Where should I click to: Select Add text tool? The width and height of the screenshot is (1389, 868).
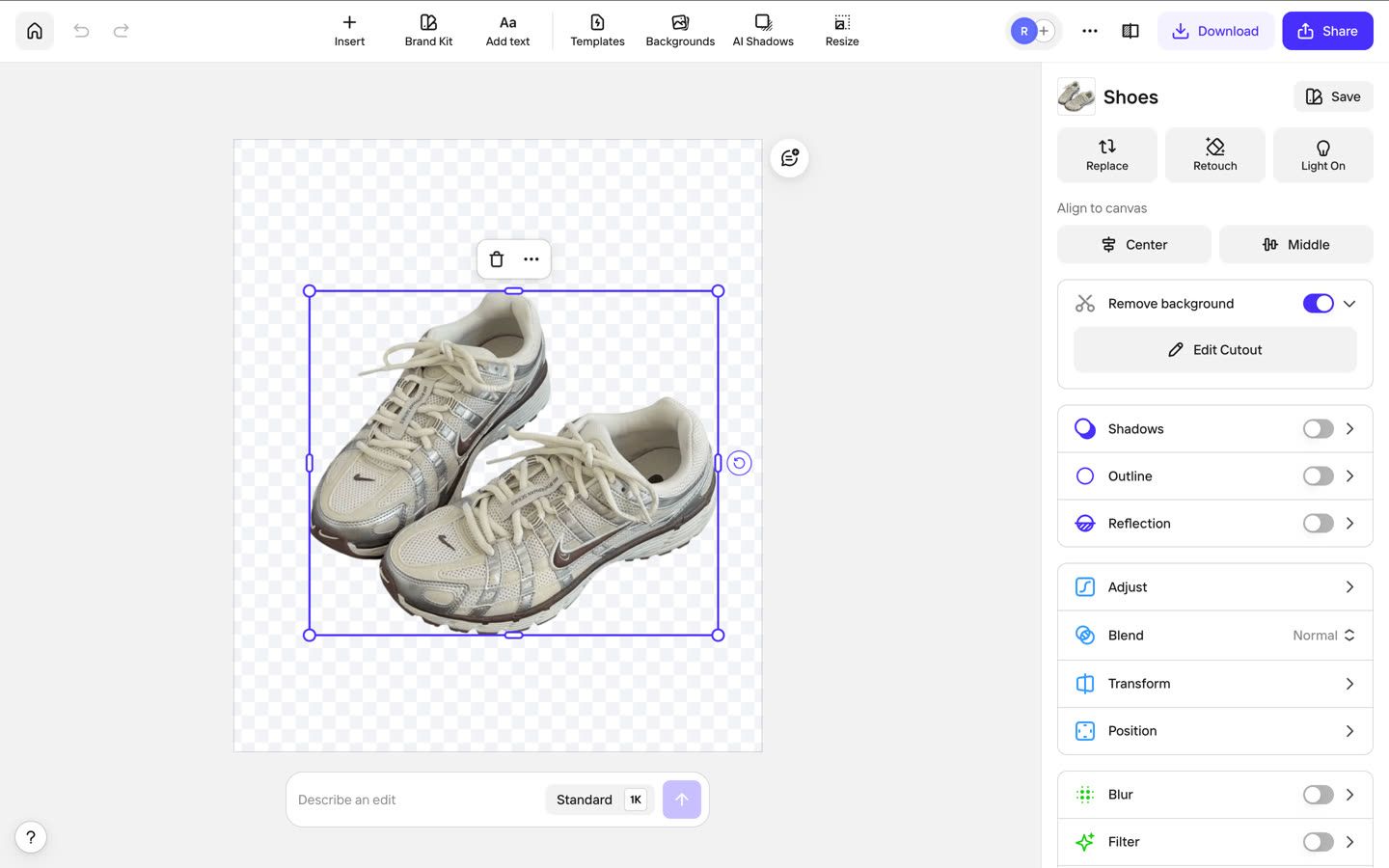click(507, 31)
